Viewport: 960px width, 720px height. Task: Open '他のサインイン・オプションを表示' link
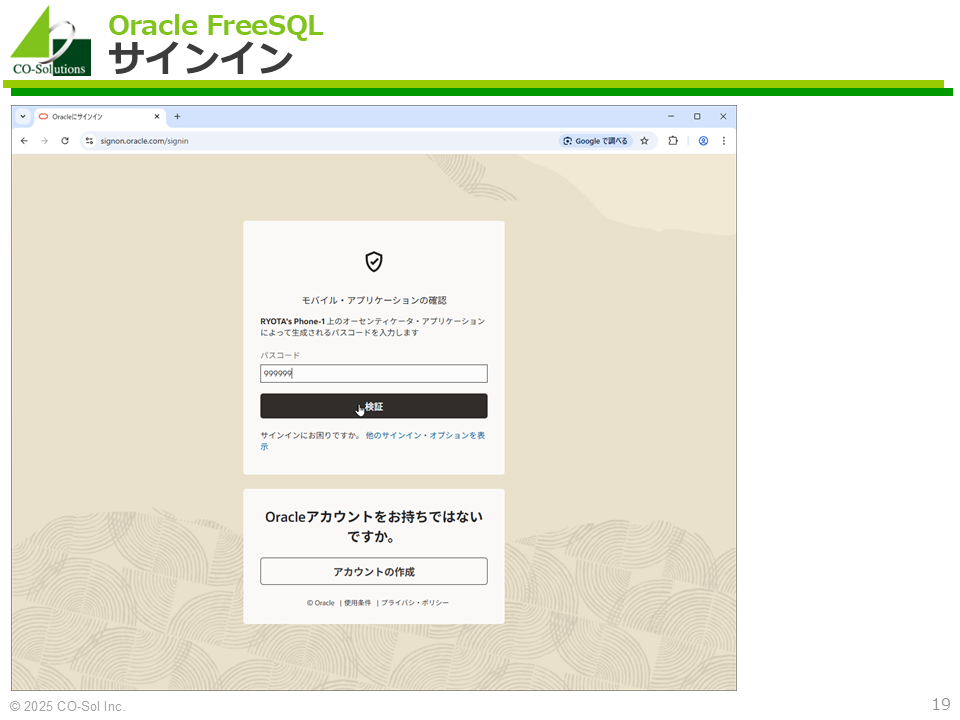[425, 435]
